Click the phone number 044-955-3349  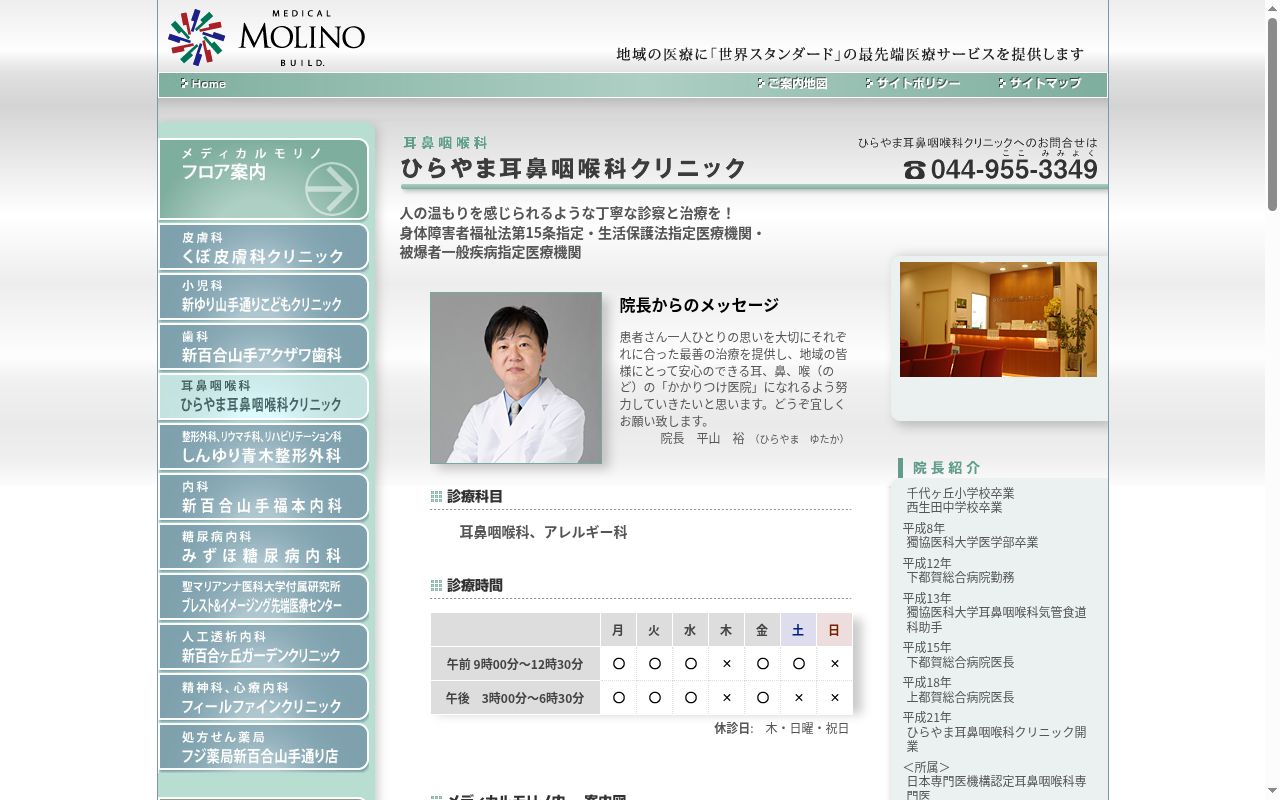tap(1014, 170)
